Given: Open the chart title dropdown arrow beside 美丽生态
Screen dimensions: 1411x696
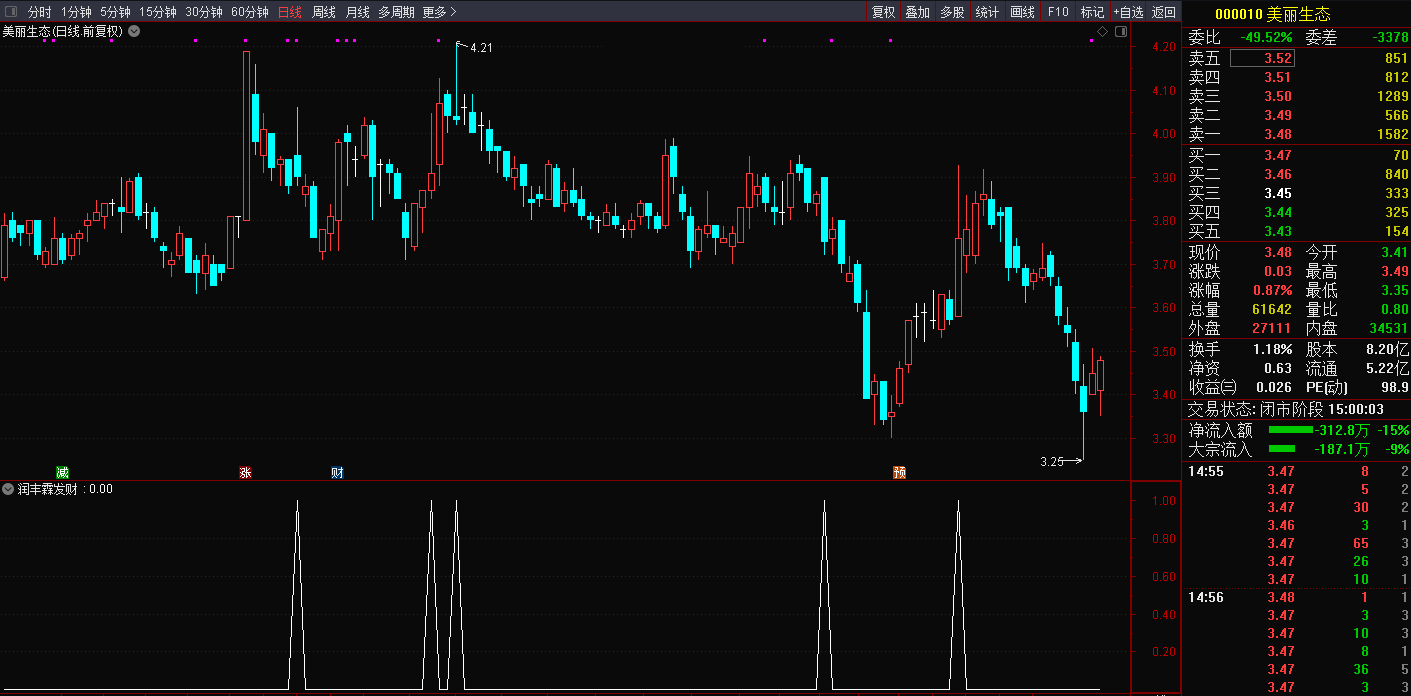Looking at the screenshot, I should [x=134, y=31].
